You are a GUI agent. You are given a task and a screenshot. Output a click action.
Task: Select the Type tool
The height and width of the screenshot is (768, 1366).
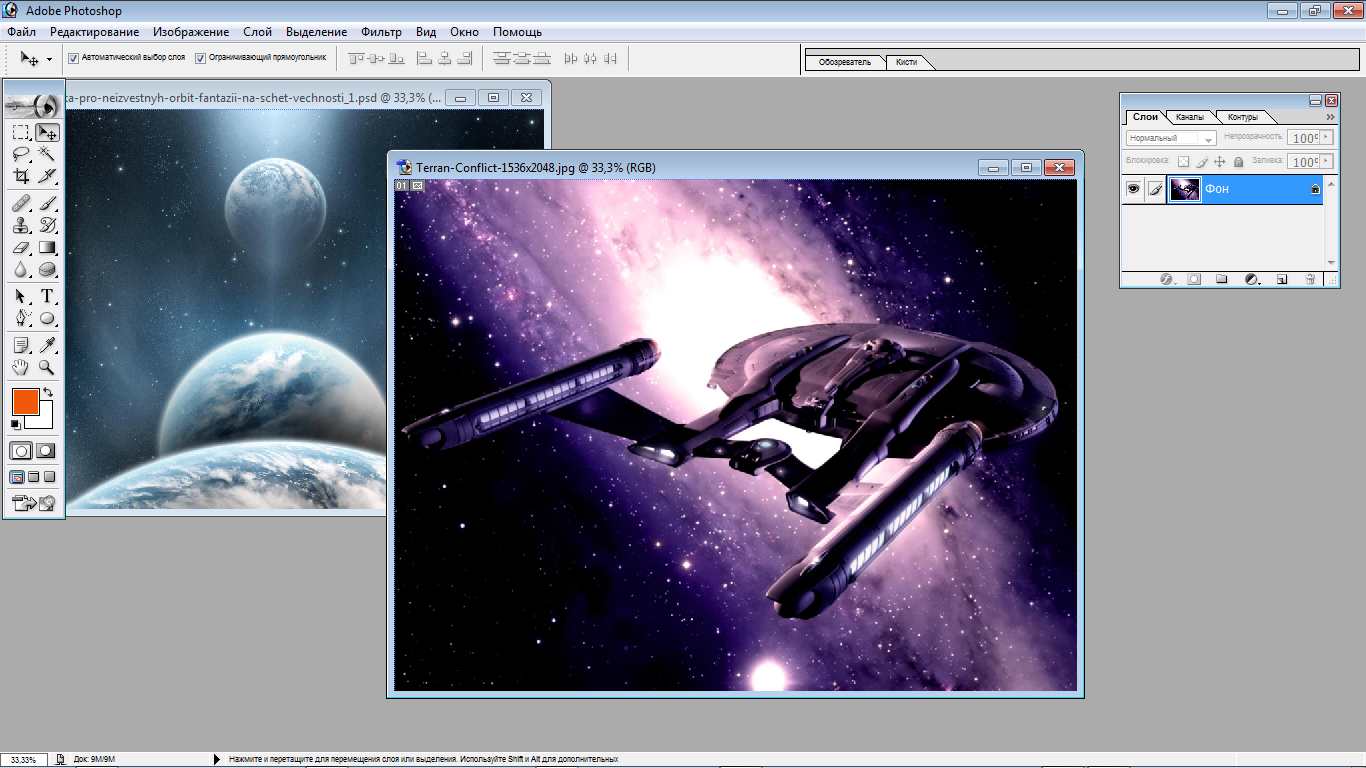[x=46, y=296]
